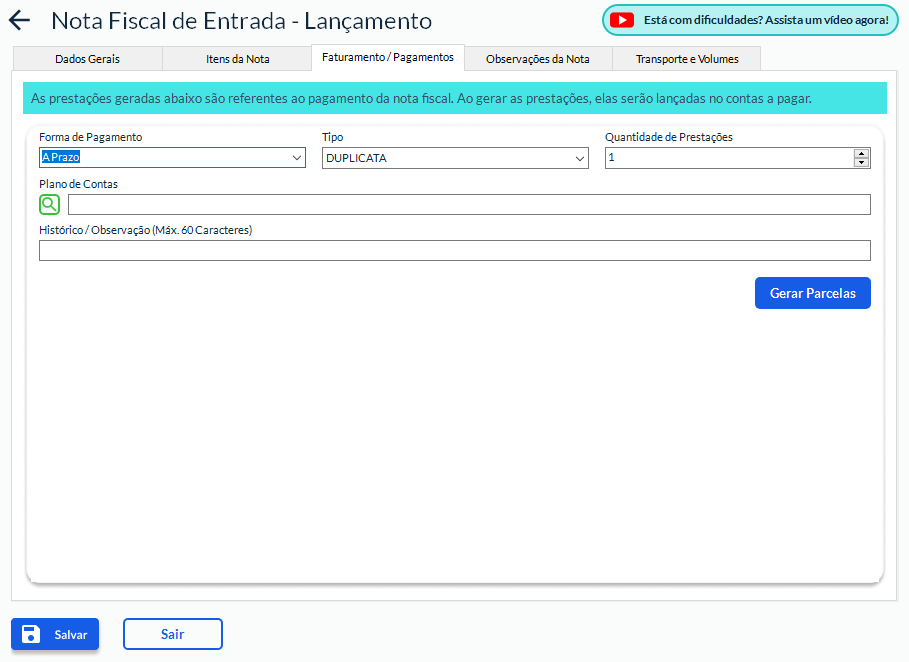Focus the Plano de Contas text field
This screenshot has height=662, width=909.
(x=468, y=205)
